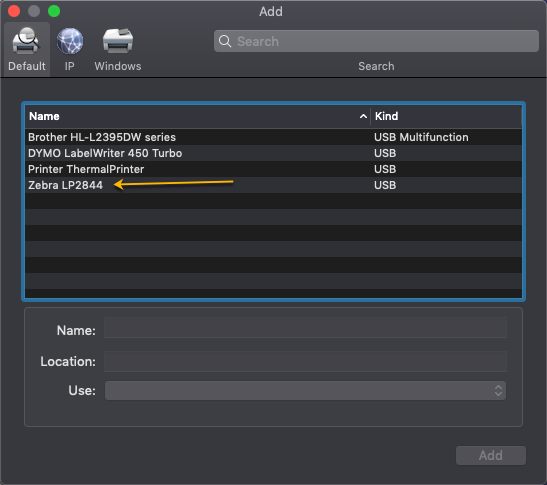Select Zebra LP2844 in printer list
This screenshot has height=485, width=547.
(273, 185)
